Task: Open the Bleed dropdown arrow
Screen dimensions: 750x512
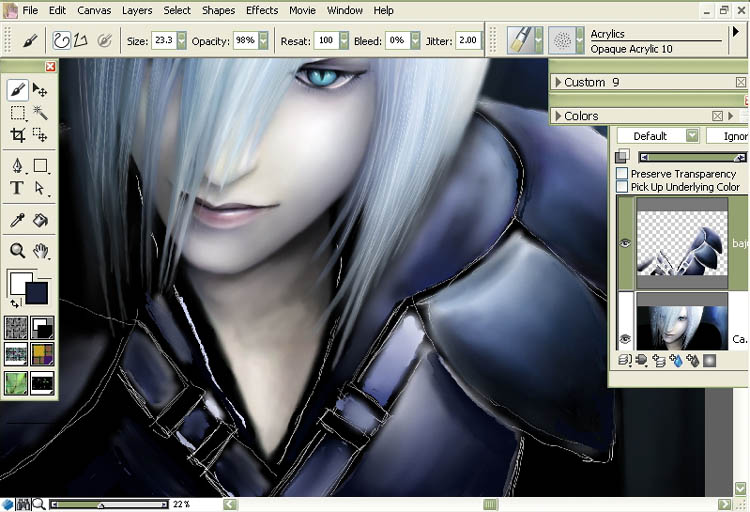Action: pos(415,41)
